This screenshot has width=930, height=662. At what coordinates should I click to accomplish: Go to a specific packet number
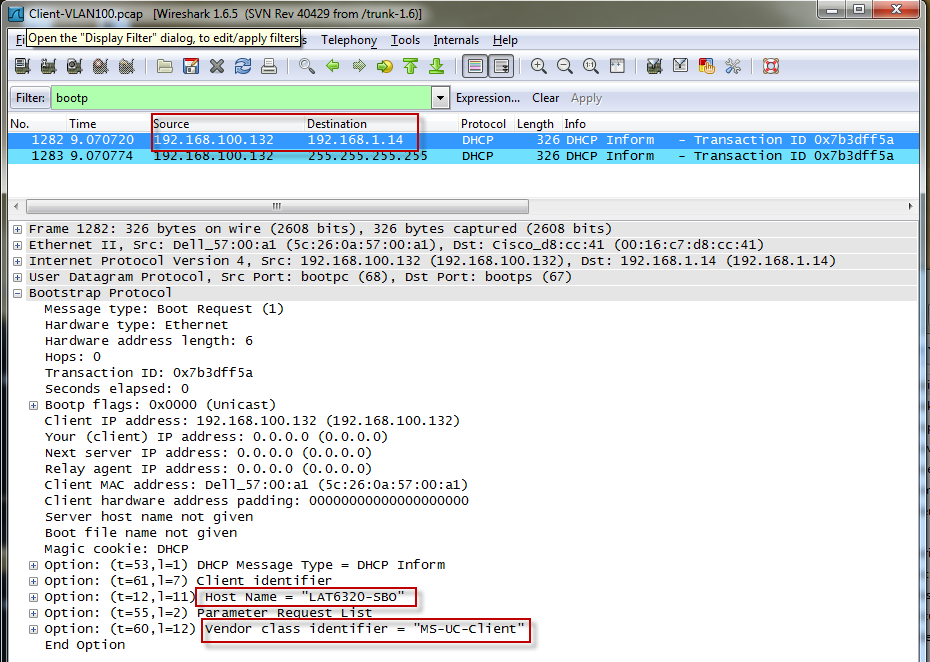pyautogui.click(x=384, y=66)
